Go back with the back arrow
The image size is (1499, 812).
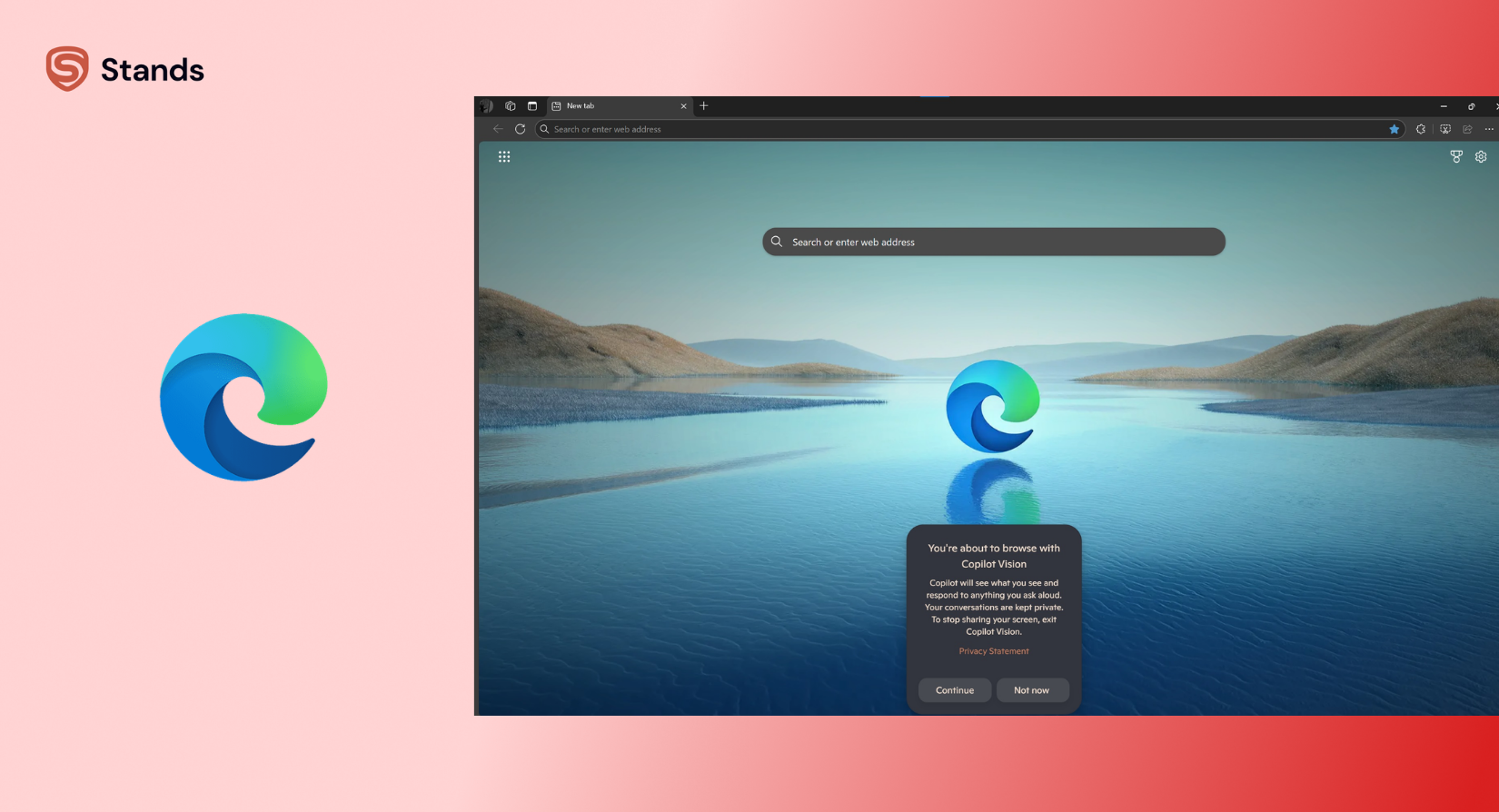pos(498,129)
